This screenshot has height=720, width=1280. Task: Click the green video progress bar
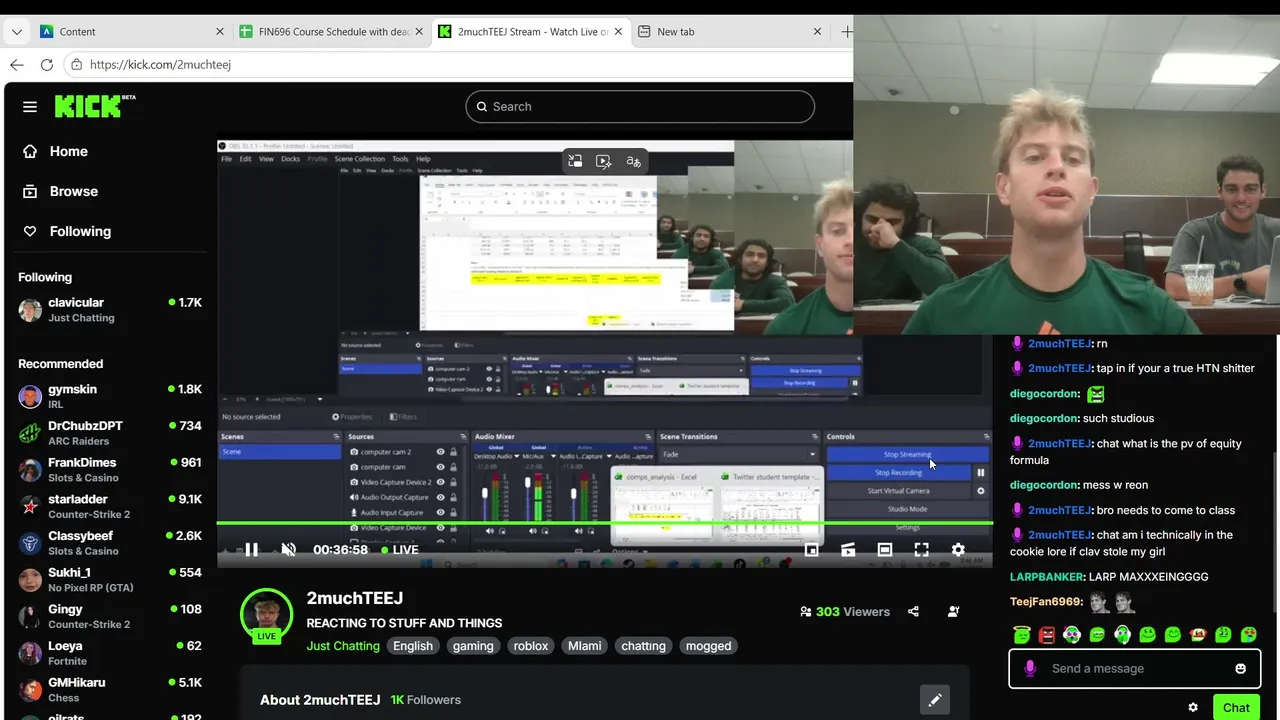[605, 523]
